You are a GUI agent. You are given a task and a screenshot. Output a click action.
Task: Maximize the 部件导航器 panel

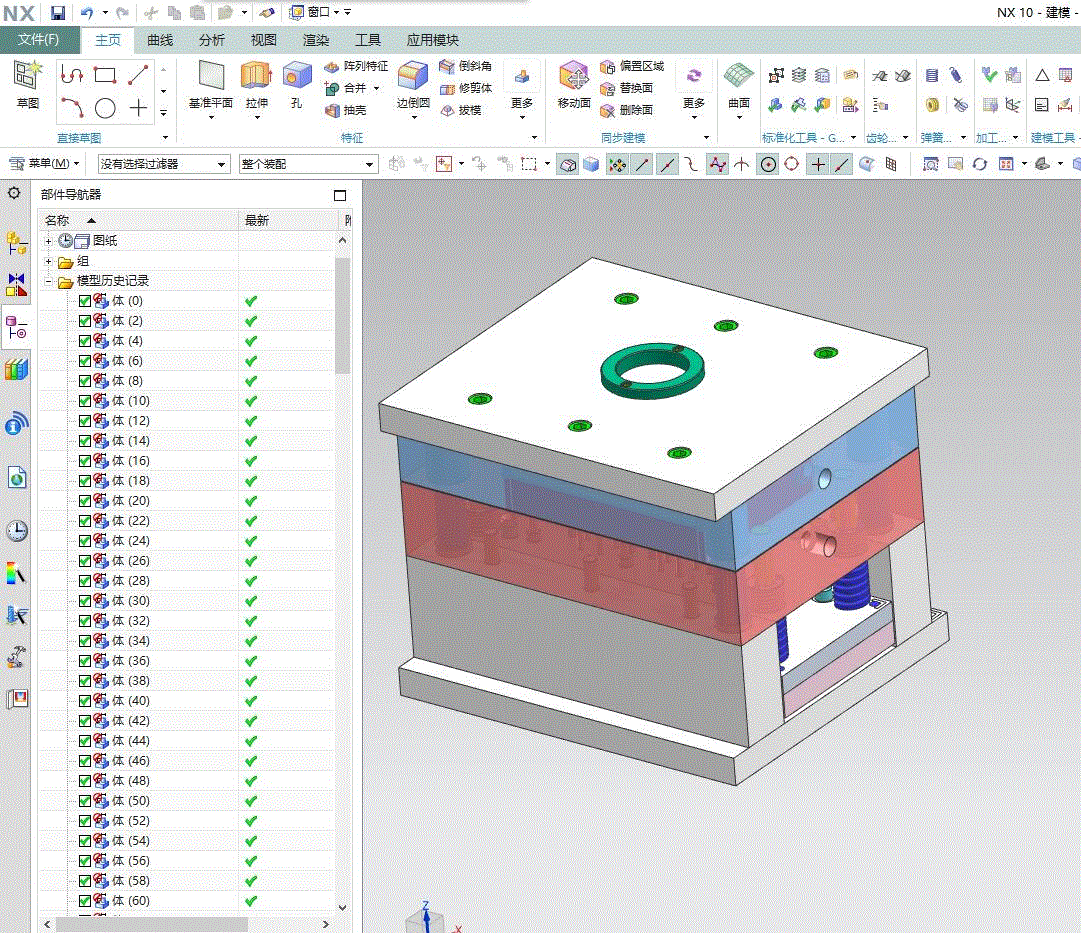[340, 195]
